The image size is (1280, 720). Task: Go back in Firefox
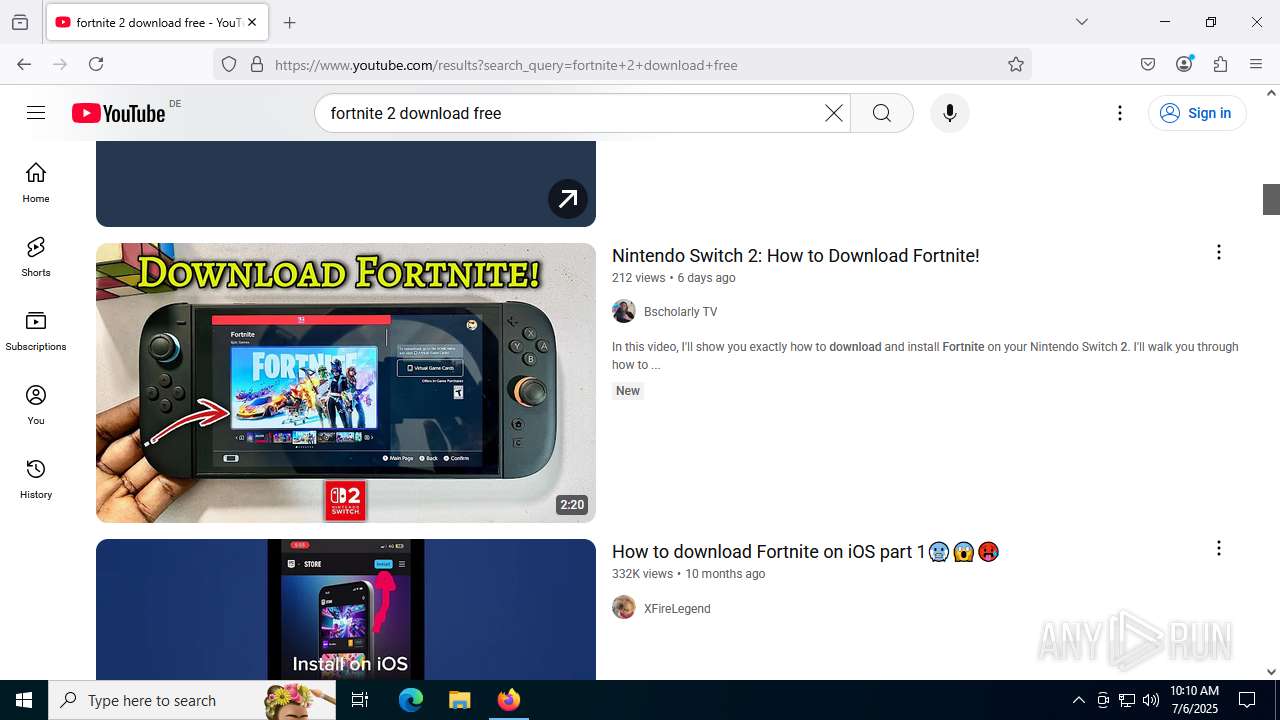pyautogui.click(x=24, y=64)
